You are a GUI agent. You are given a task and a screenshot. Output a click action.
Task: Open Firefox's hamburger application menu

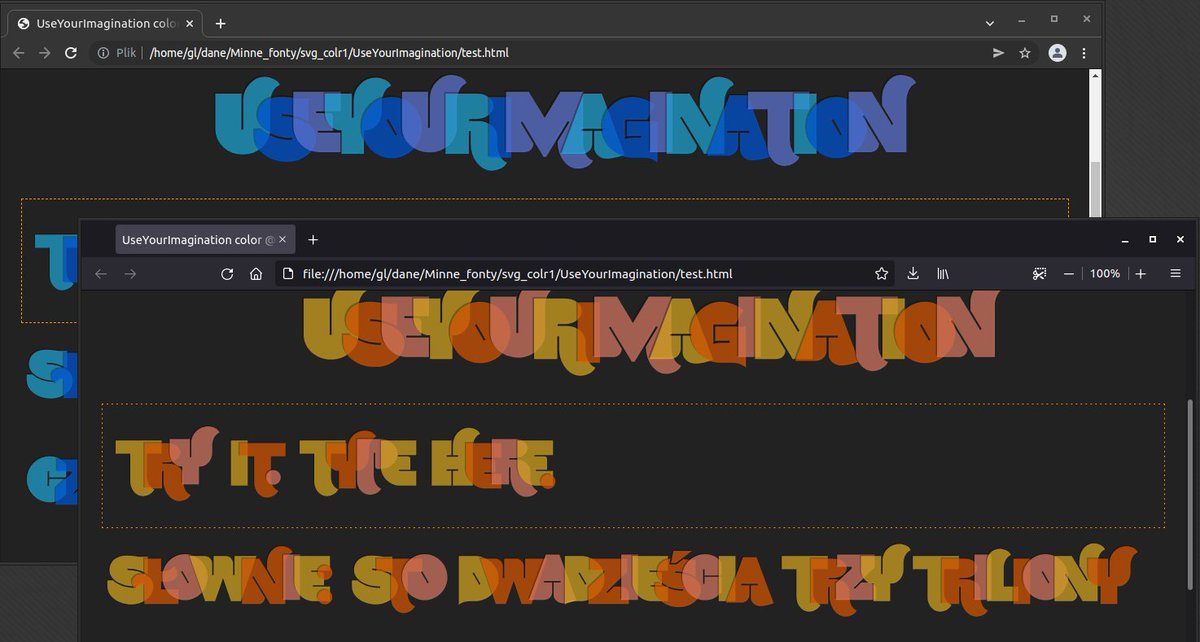coord(1175,274)
